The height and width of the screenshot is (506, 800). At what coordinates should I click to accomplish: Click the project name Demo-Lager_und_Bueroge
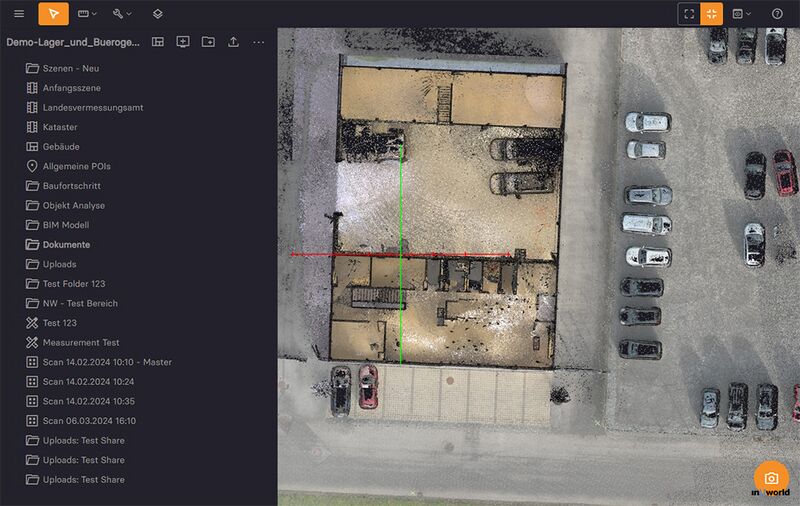point(72,43)
